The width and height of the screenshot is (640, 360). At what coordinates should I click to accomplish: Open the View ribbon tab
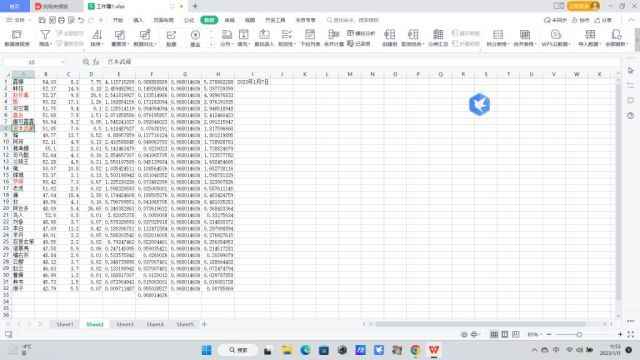click(x=250, y=20)
